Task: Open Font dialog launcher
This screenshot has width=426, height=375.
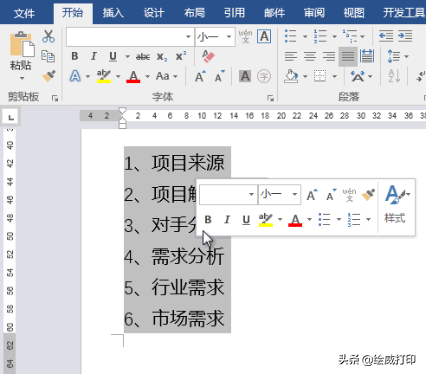Action: coord(270,98)
